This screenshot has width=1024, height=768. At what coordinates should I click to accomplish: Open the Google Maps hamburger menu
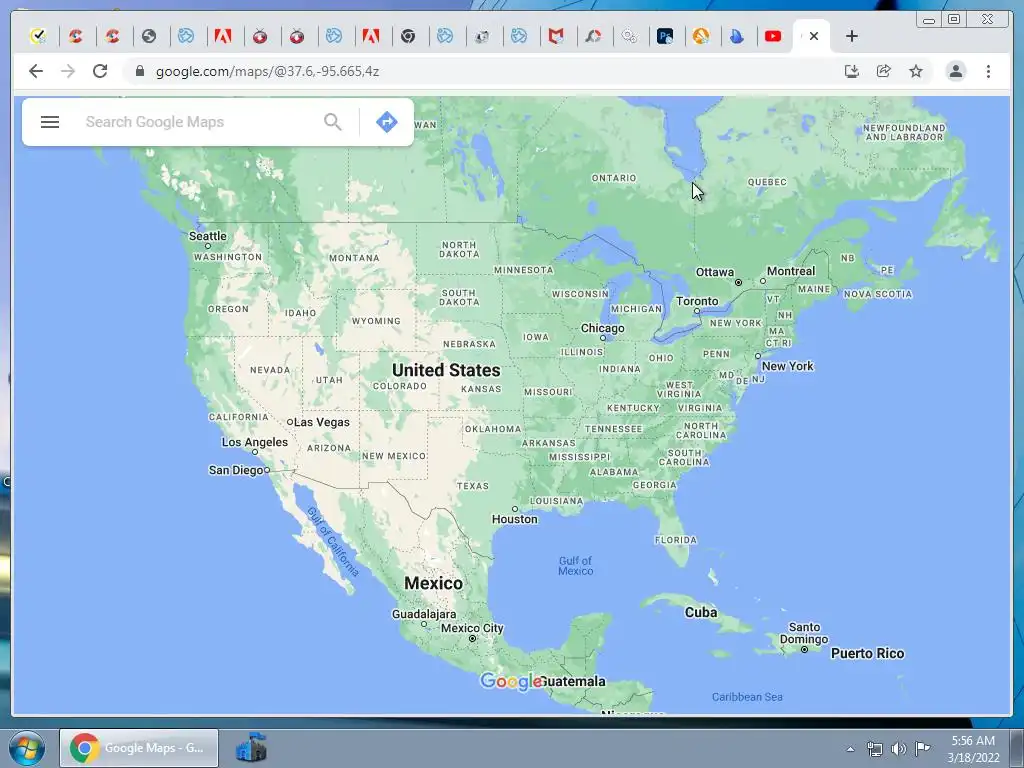50,122
